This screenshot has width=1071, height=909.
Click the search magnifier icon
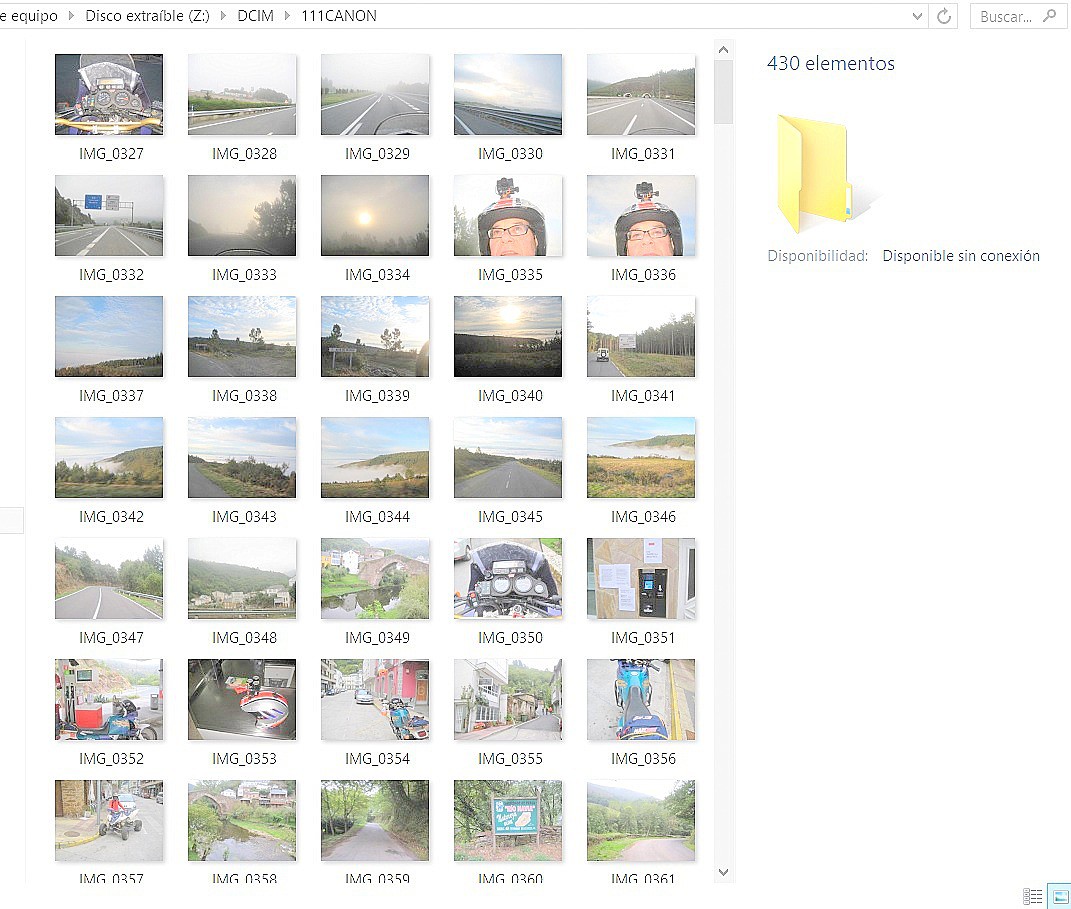[x=1049, y=16]
